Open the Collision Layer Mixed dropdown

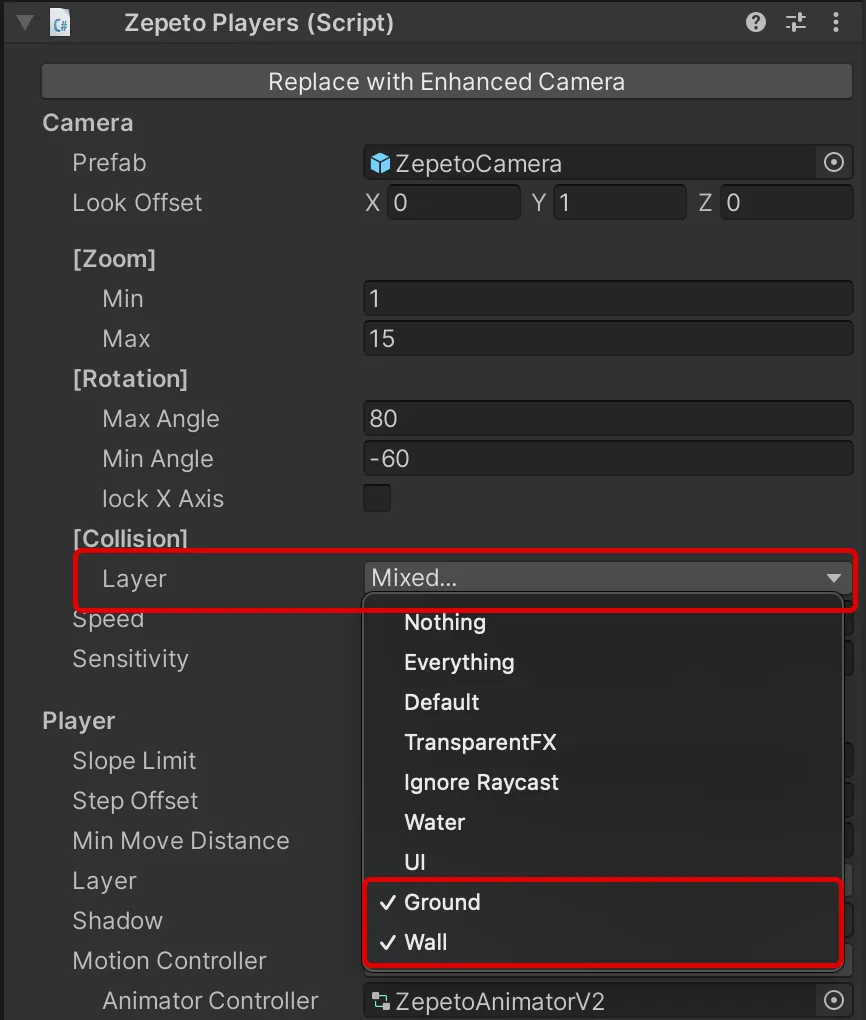[608, 578]
